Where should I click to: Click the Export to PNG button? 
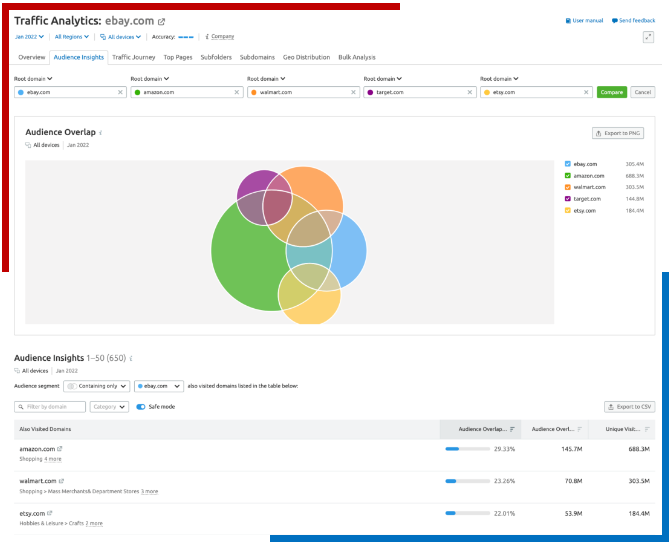[618, 133]
